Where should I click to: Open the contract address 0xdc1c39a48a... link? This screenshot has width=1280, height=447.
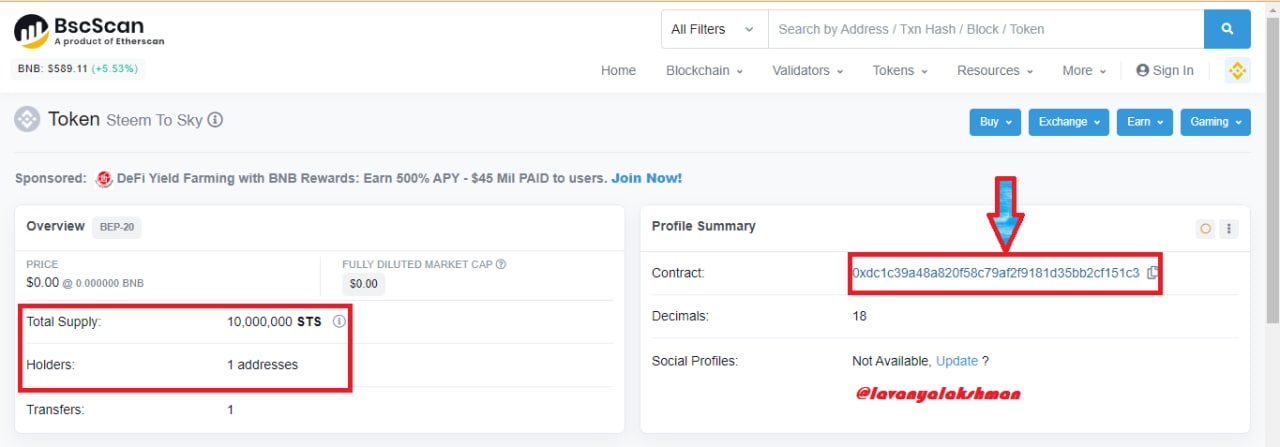995,272
